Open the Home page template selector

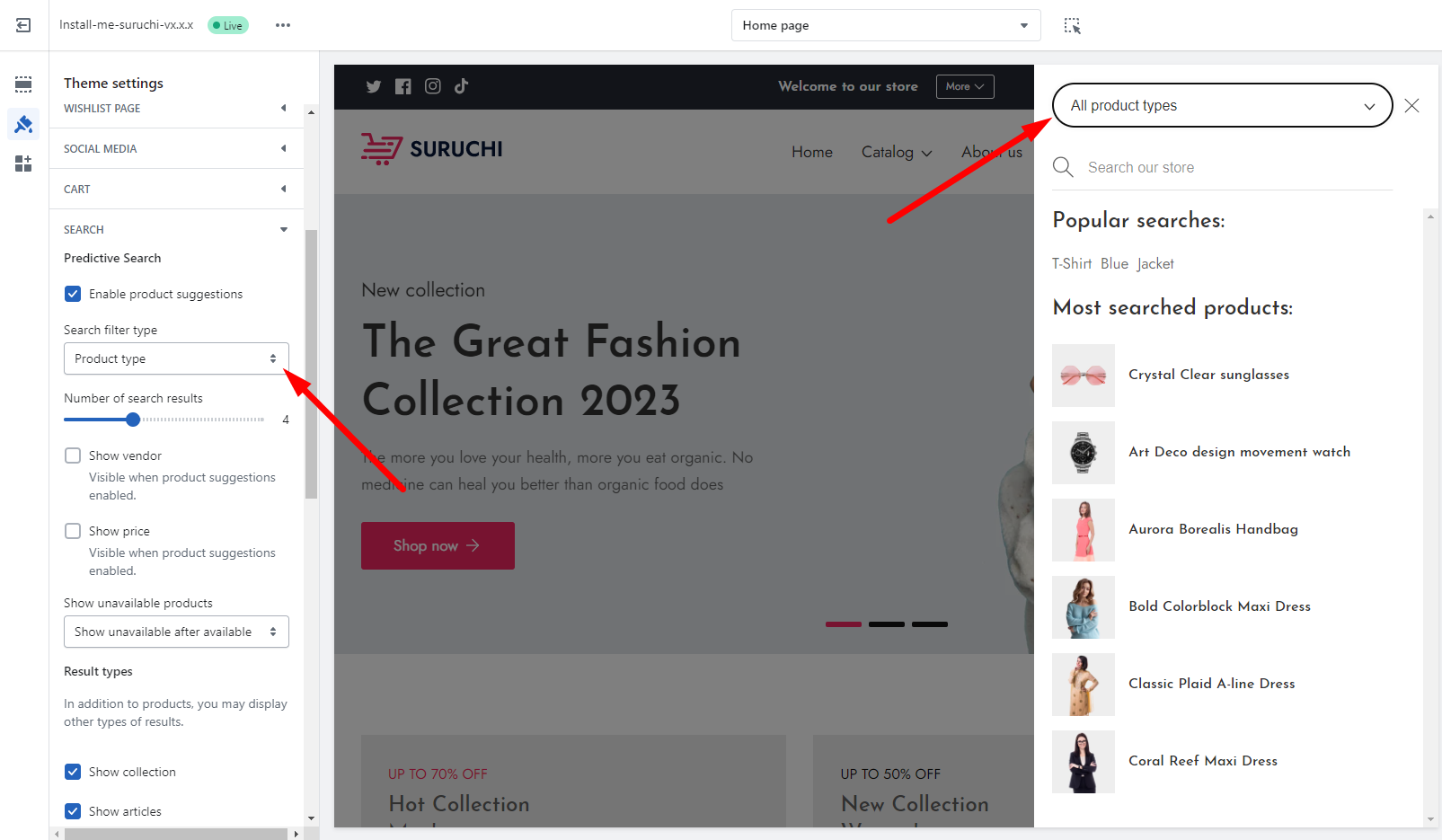click(885, 25)
